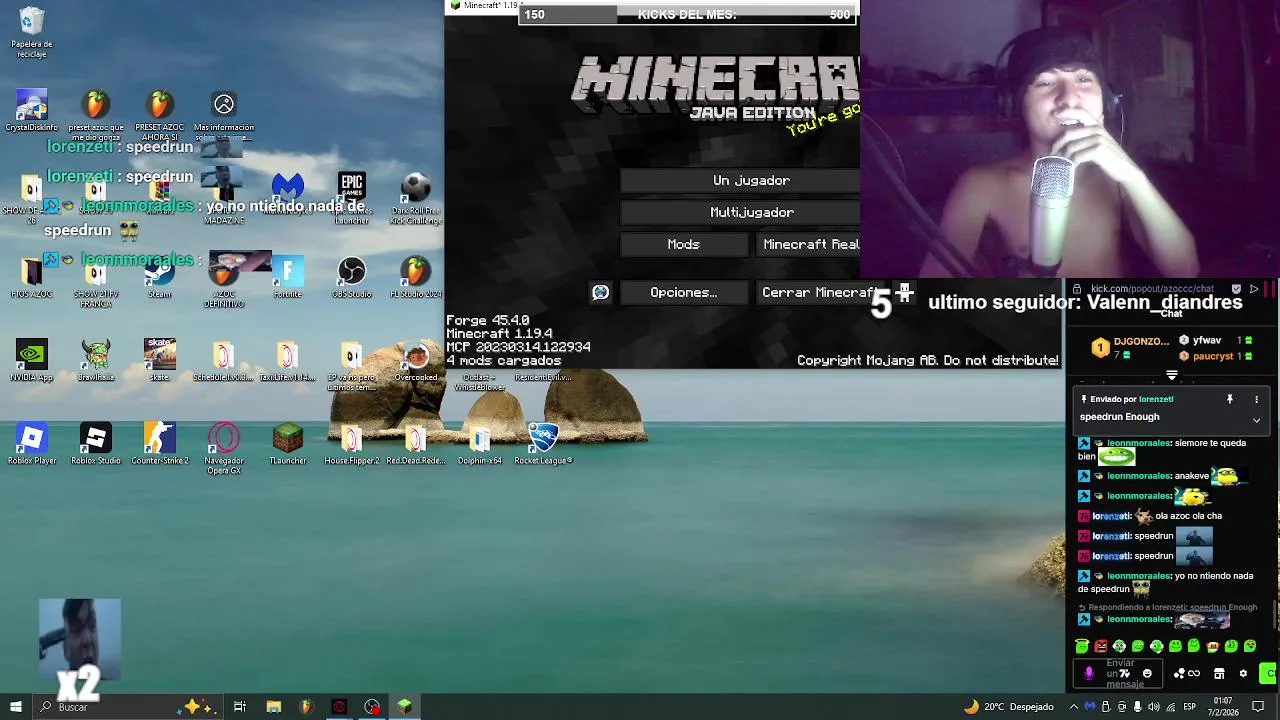Screen dimensions: 1280x720
Task: Select the Dolphin-x64 desktop icon
Action: coord(480,444)
